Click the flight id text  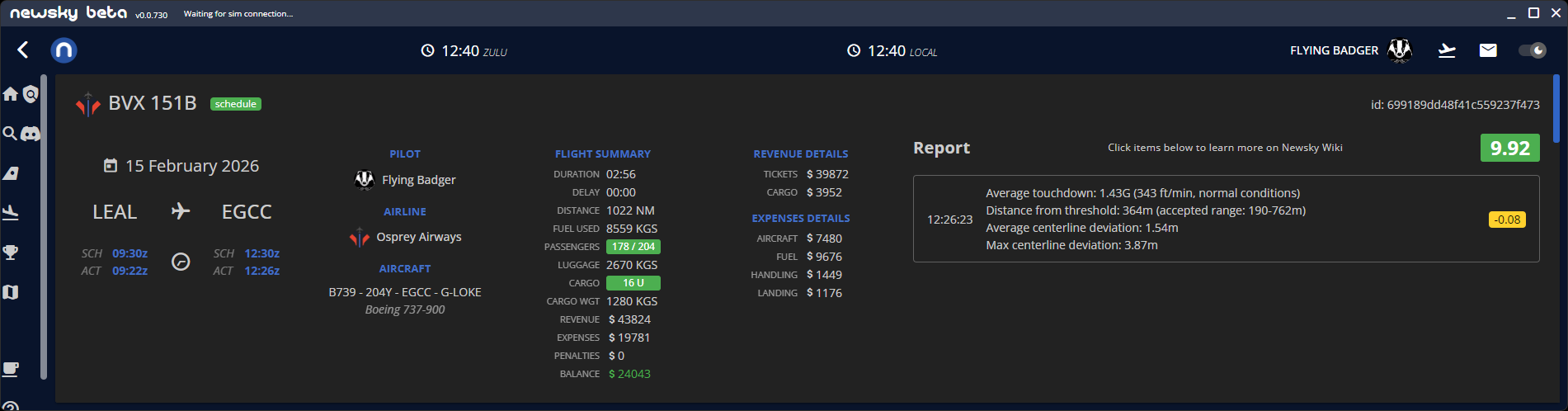click(1455, 105)
